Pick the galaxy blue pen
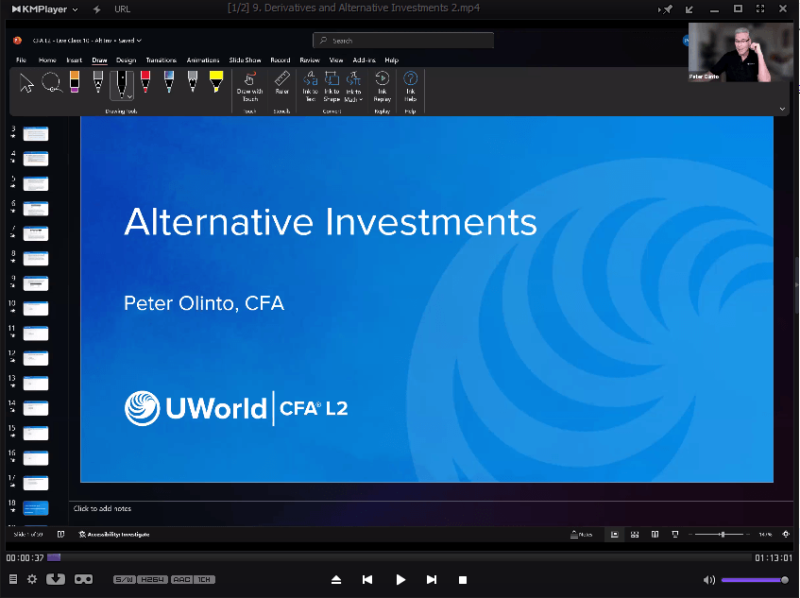The image size is (800, 598). pyautogui.click(x=169, y=82)
